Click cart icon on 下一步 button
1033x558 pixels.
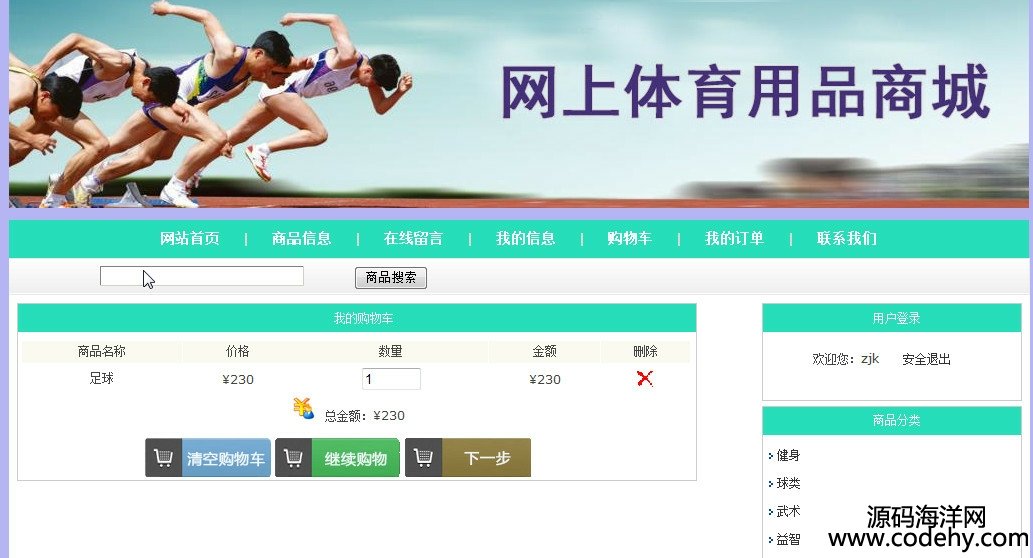tap(424, 457)
